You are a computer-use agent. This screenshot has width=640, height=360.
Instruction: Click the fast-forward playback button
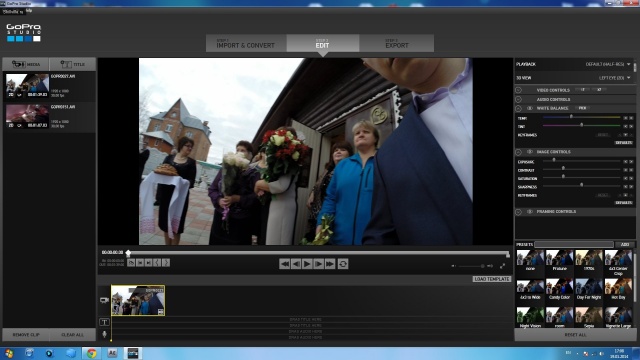click(x=330, y=264)
